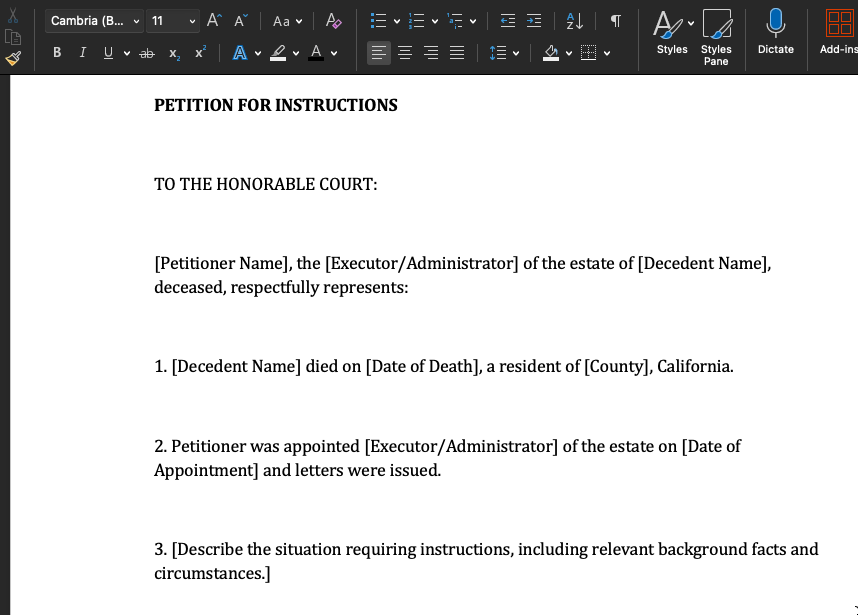Viewport: 858px width, 615px height.
Task: Show or hide paragraph marks
Action: pyautogui.click(x=616, y=21)
